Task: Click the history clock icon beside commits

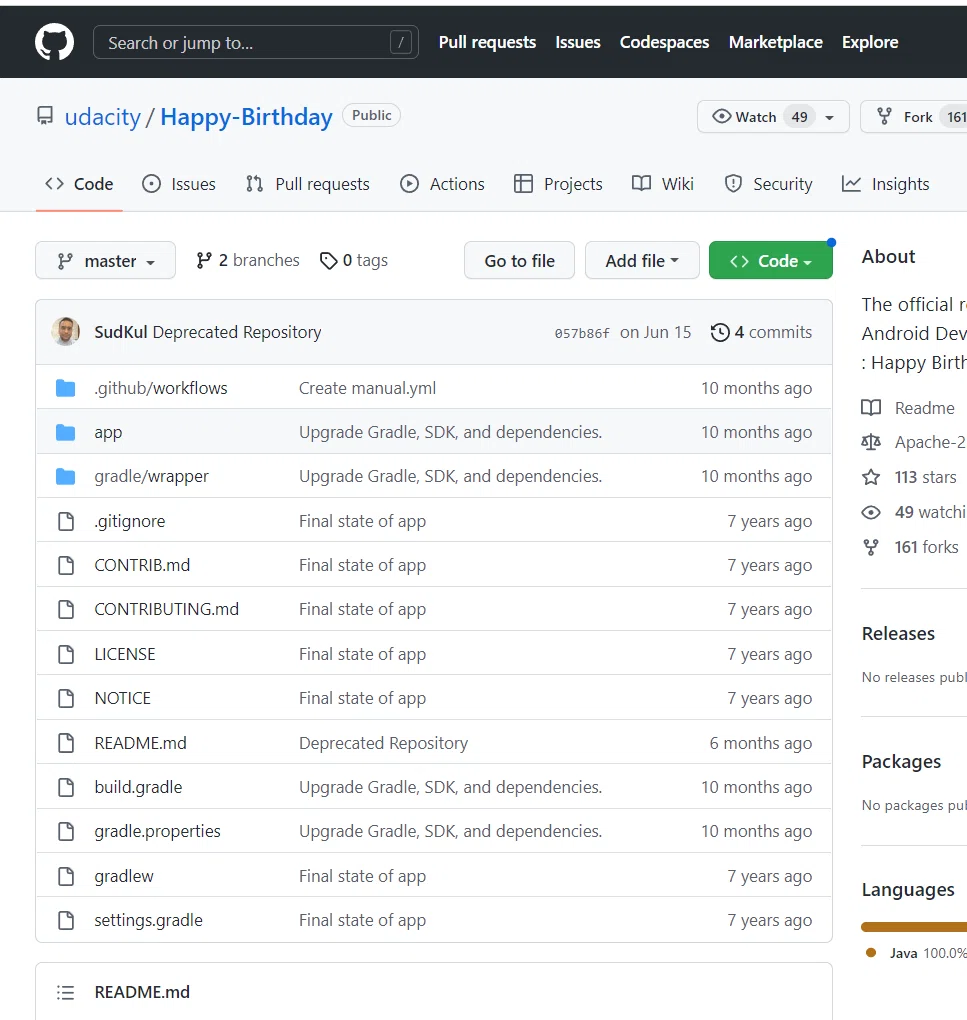Action: point(720,332)
